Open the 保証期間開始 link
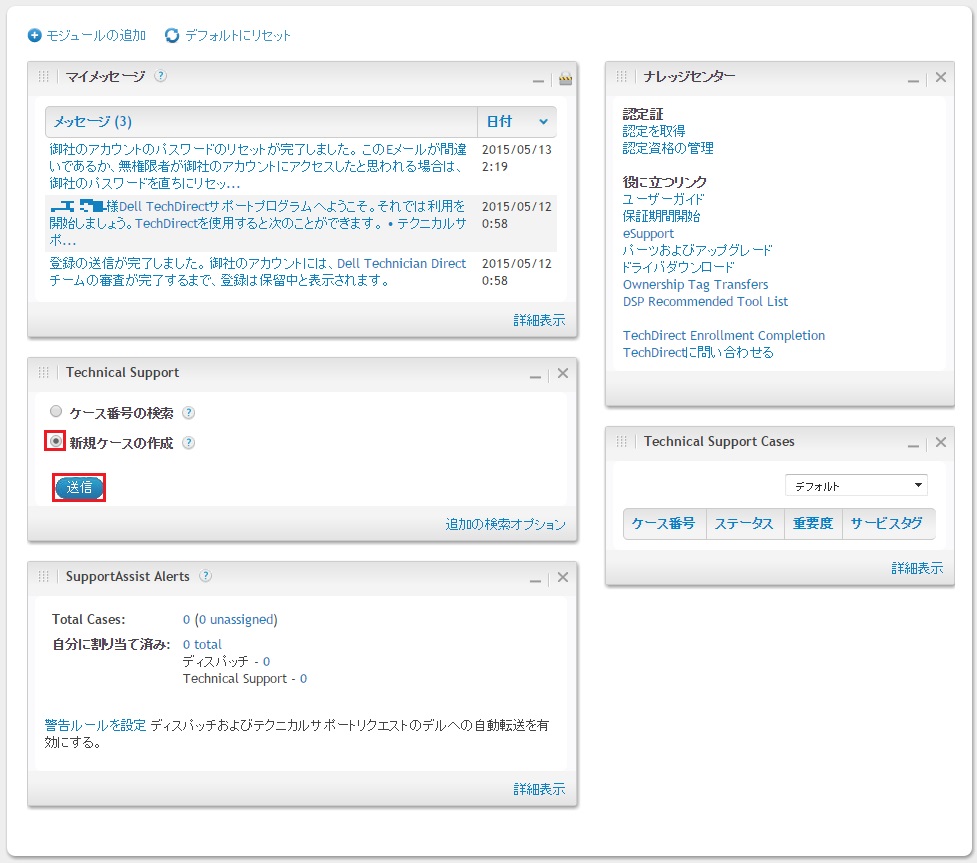 [661, 216]
